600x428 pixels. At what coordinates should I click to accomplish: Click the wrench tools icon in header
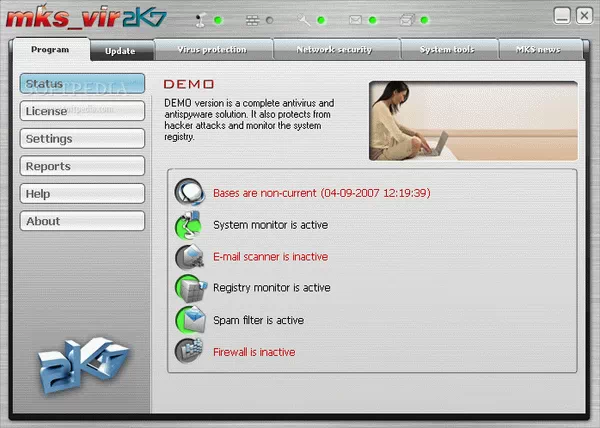coord(304,20)
